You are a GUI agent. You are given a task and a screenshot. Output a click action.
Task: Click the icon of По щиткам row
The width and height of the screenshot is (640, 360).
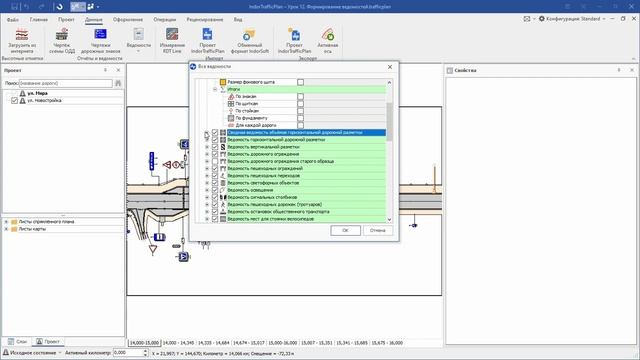pos(231,104)
